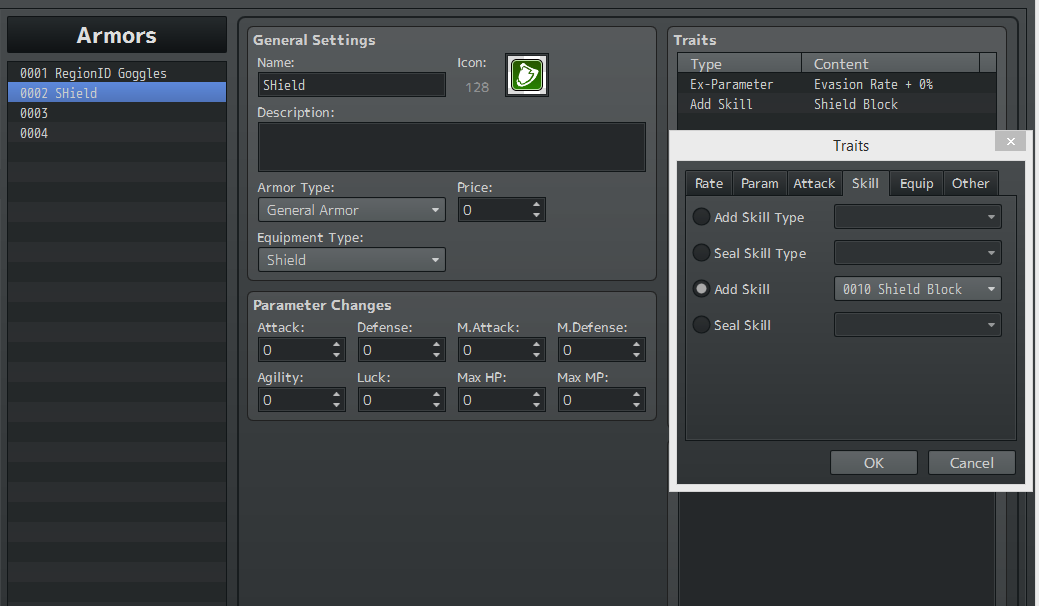1039x606 pixels.
Task: Increase the Defense parameter
Action: pos(436,344)
